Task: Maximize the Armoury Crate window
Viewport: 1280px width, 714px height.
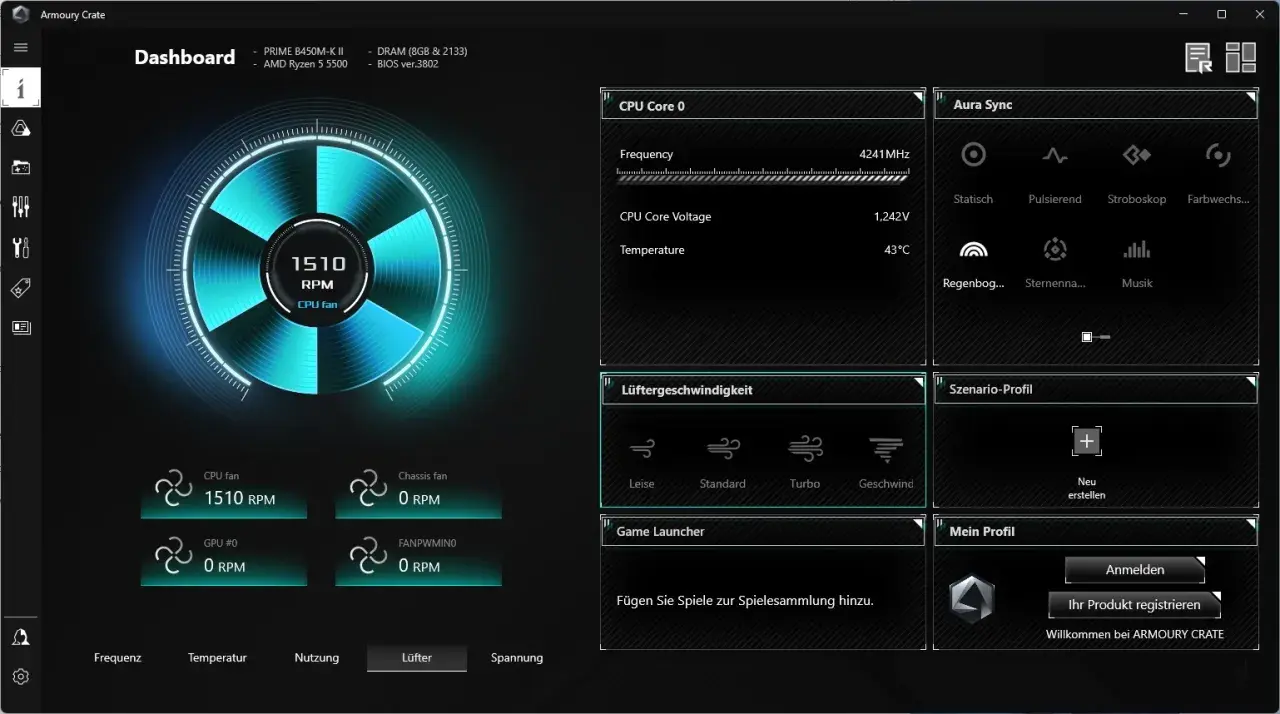Action: (x=1221, y=14)
